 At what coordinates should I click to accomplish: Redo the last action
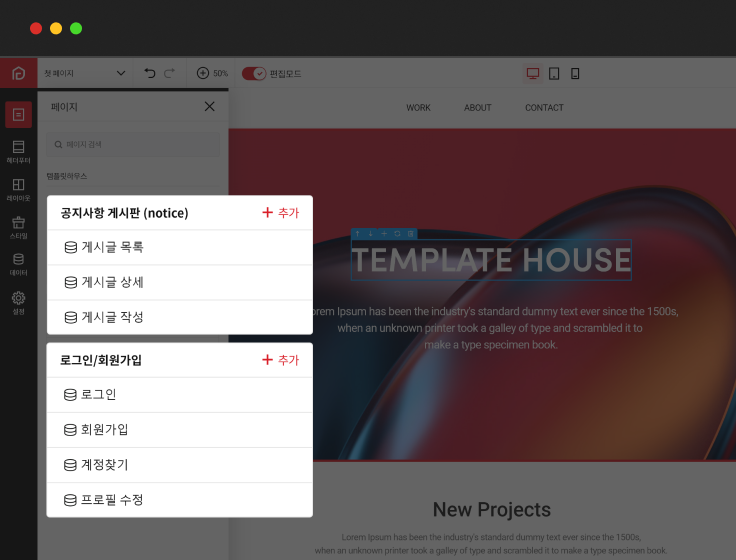169,73
